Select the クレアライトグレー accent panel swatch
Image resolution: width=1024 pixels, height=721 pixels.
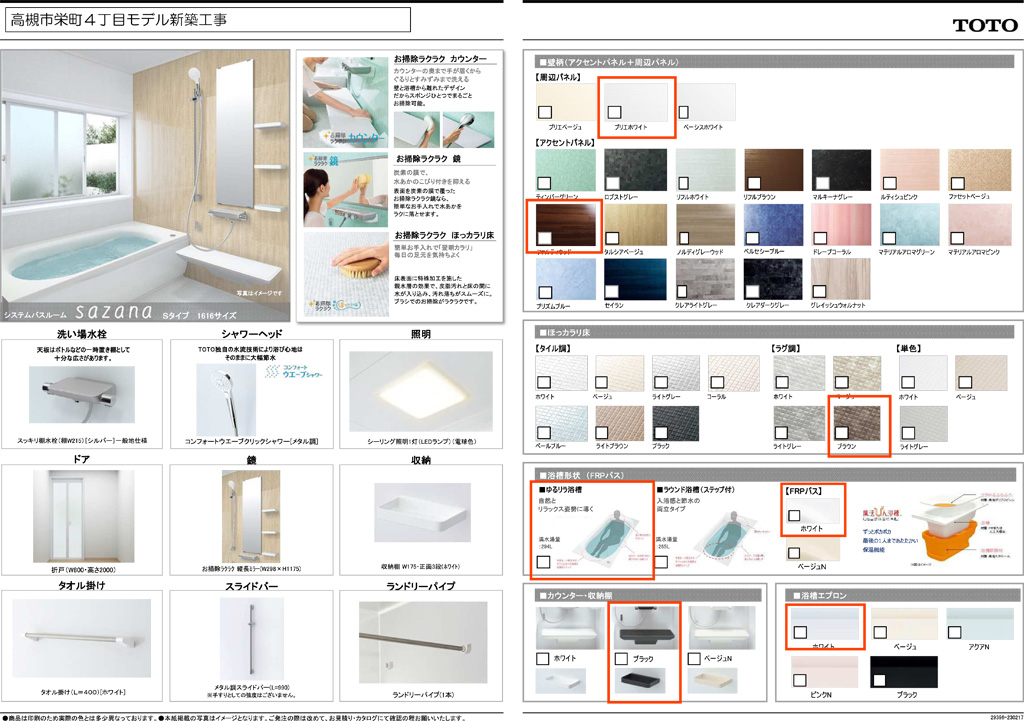705,279
